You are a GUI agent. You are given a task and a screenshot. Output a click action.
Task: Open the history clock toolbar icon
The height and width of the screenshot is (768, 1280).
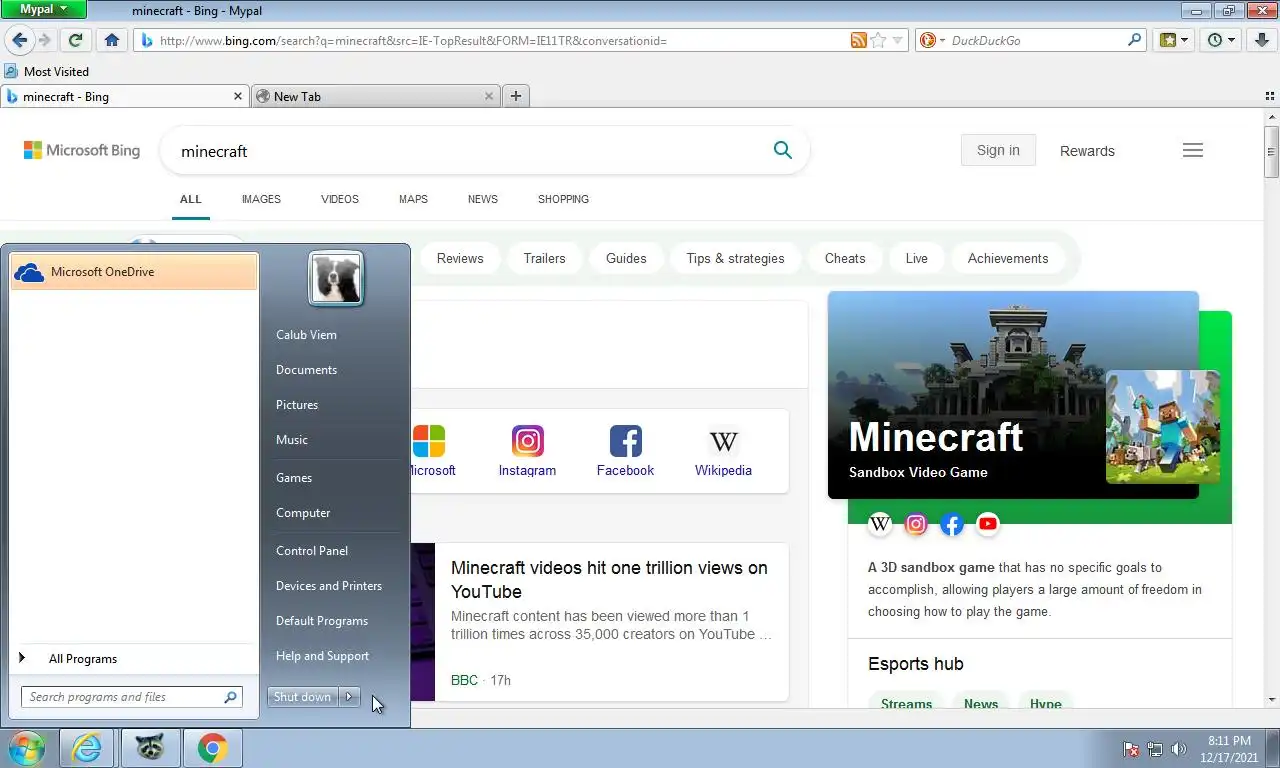(1221, 40)
